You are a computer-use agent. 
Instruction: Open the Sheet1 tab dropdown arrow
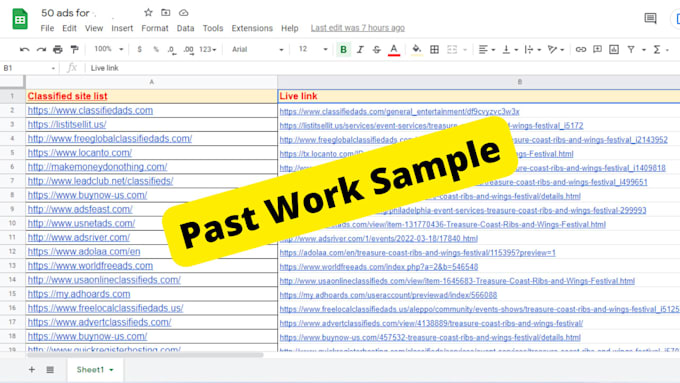(x=111, y=370)
